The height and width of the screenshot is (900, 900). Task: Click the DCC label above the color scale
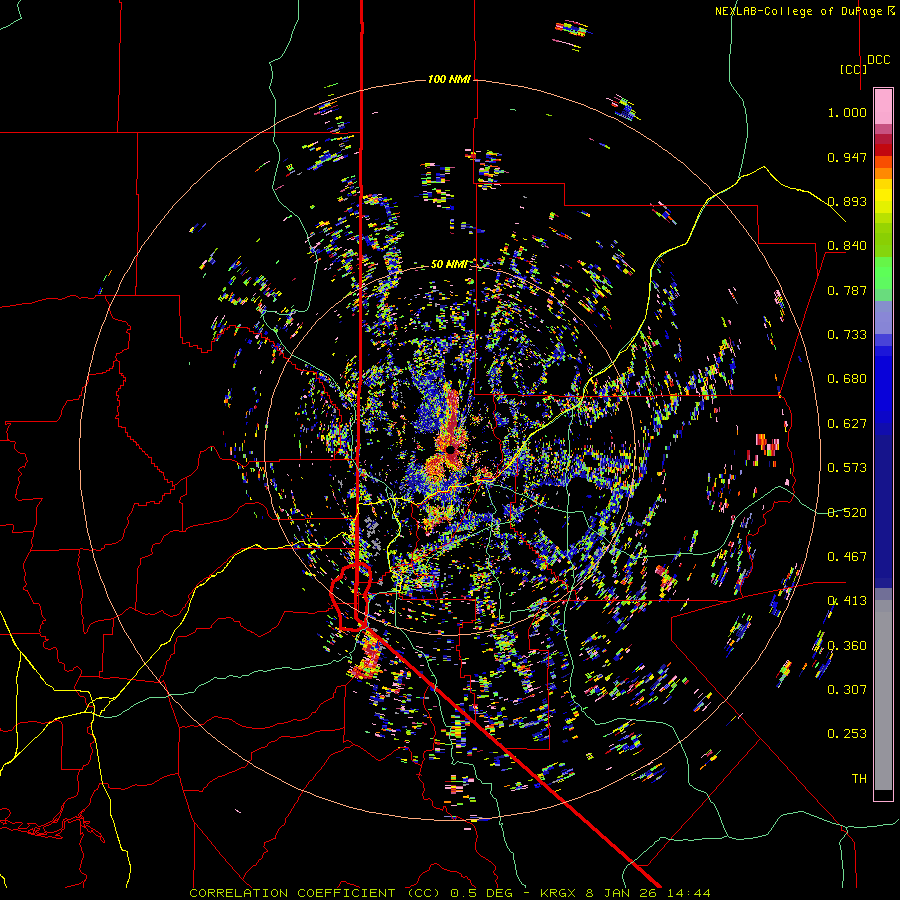pyautogui.click(x=878, y=60)
